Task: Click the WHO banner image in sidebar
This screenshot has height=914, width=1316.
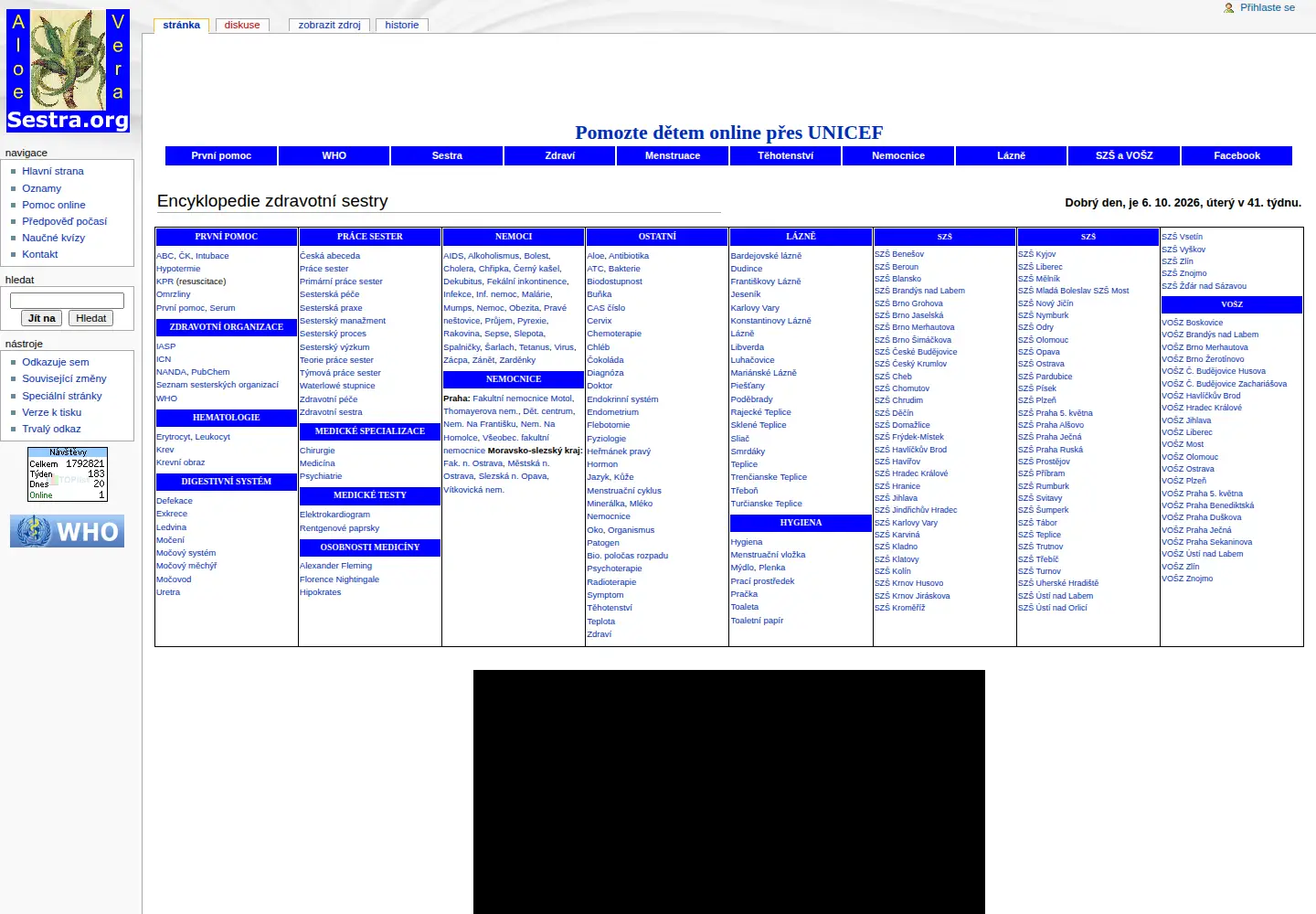Action: (x=67, y=531)
